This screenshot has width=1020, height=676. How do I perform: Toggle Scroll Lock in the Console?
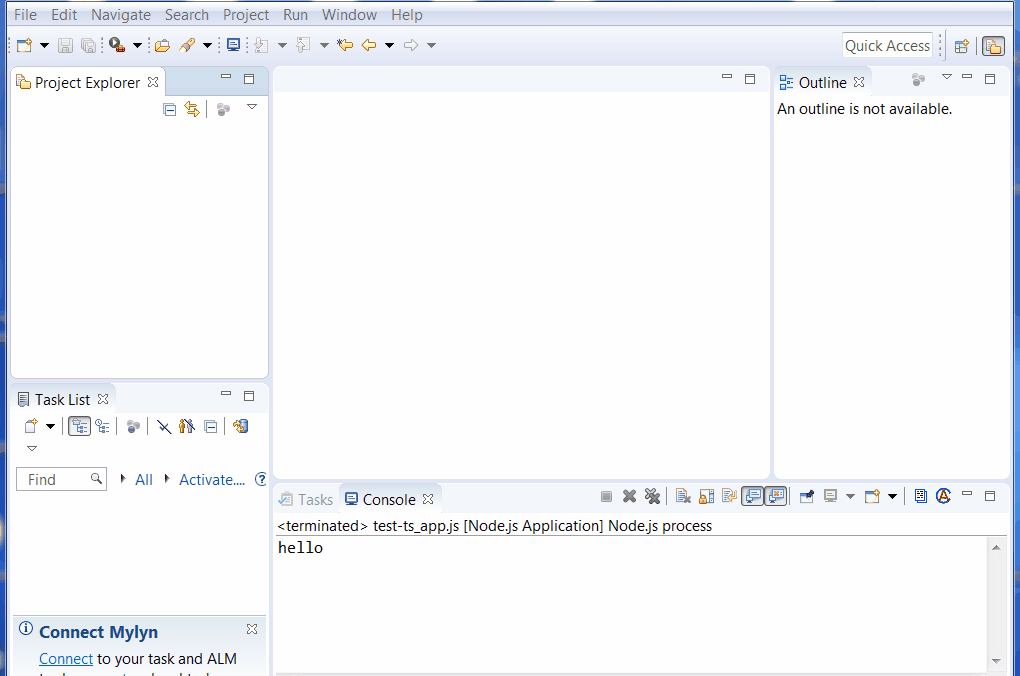(706, 496)
